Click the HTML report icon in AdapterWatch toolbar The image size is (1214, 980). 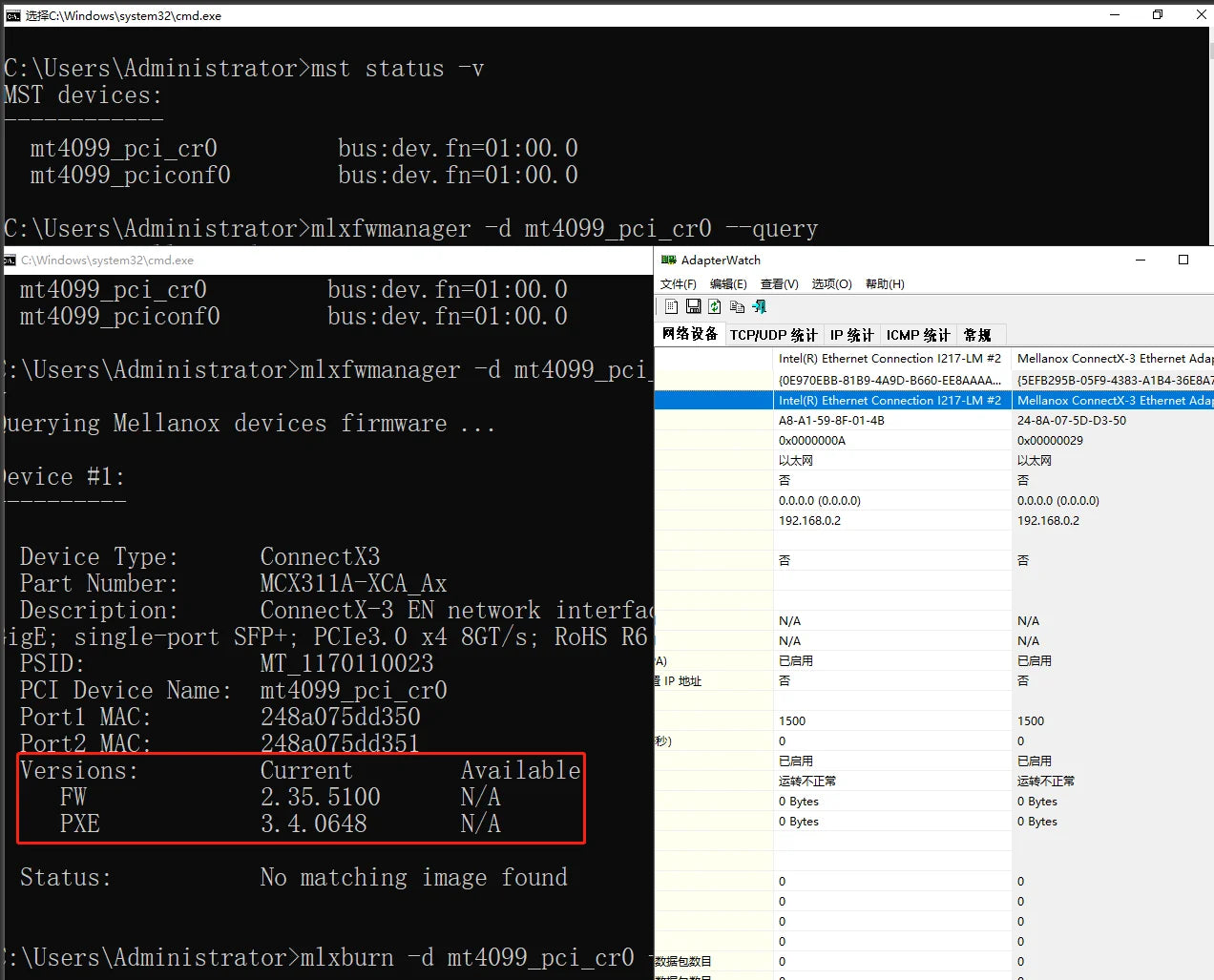click(x=672, y=306)
